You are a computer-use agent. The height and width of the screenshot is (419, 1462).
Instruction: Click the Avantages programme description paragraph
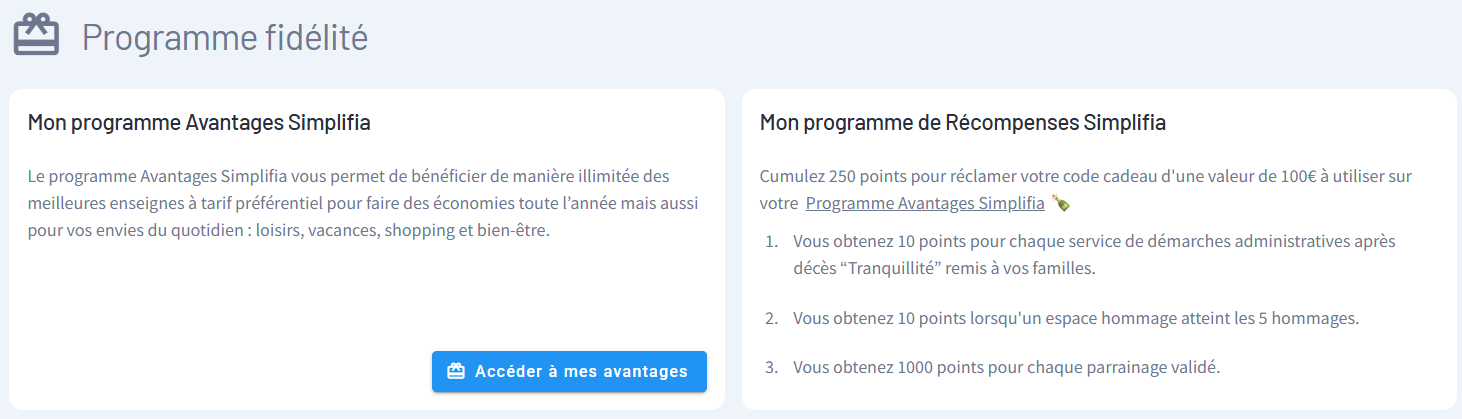coord(363,203)
